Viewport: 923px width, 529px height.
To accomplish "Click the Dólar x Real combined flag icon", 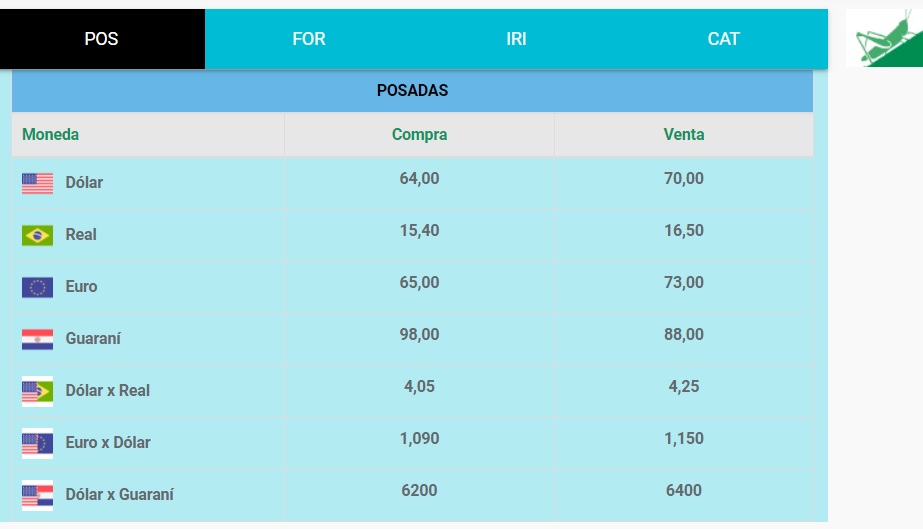I will (x=37, y=391).
